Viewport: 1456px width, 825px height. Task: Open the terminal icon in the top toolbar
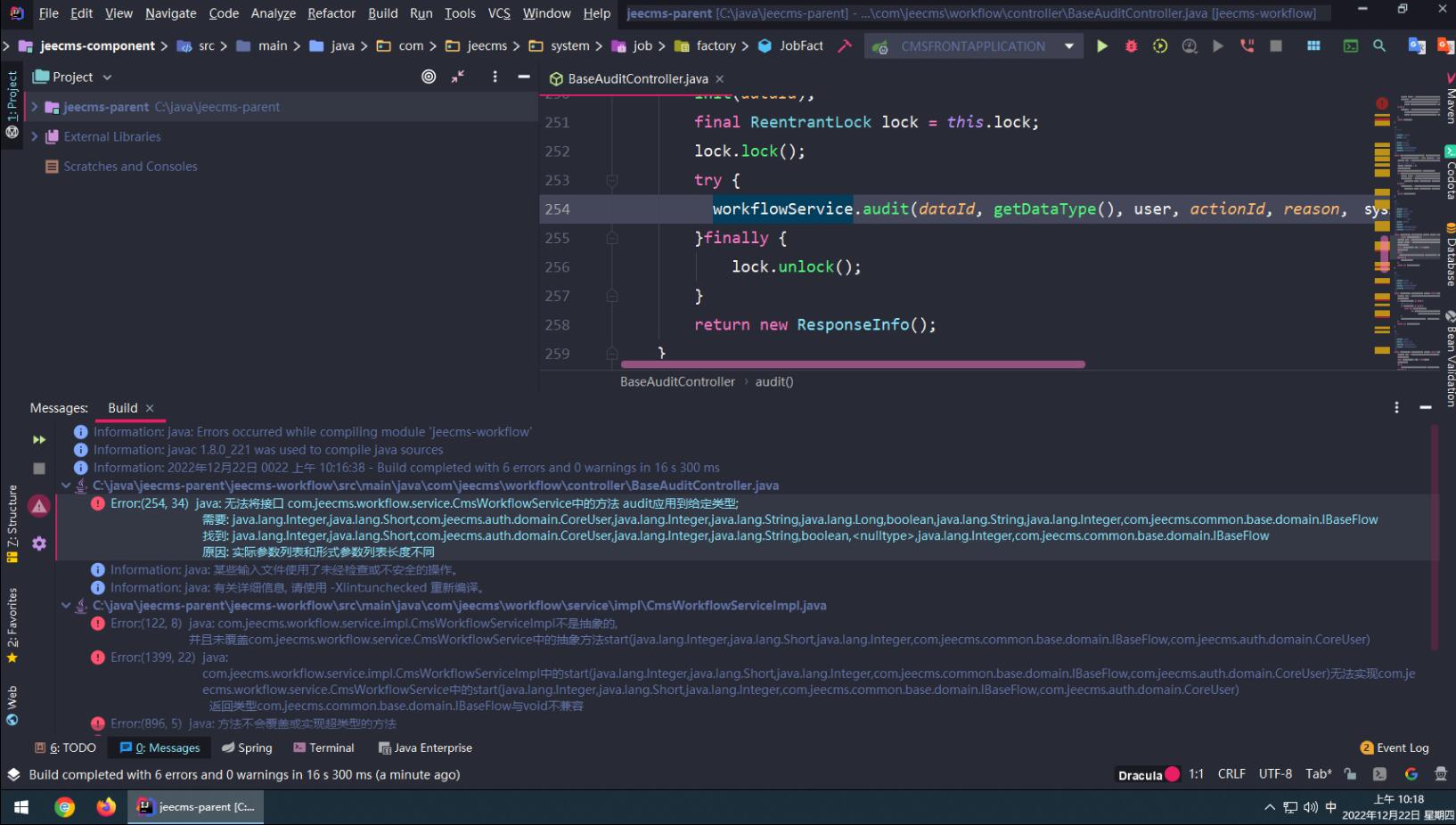(x=1351, y=46)
